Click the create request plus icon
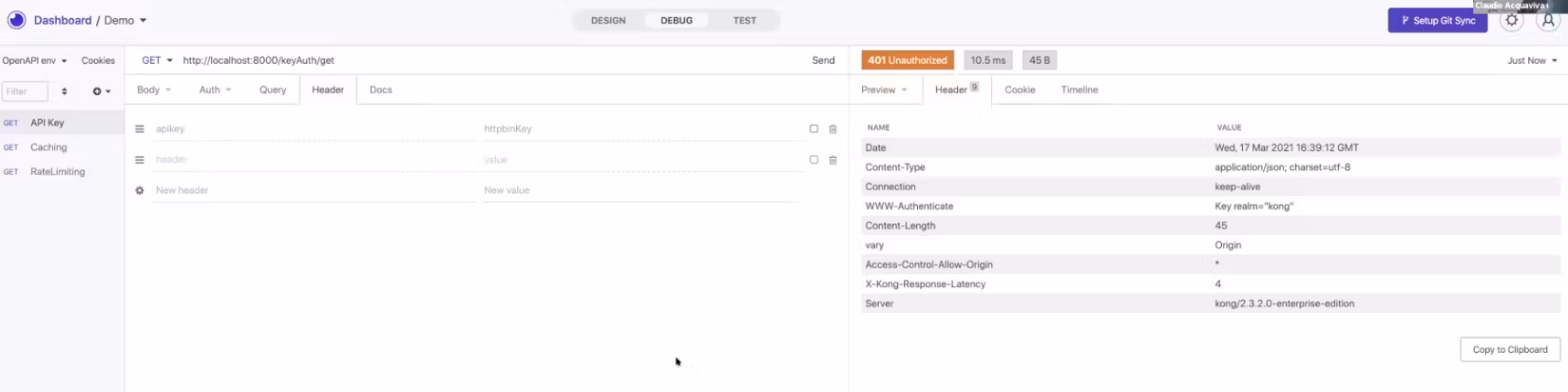1568x392 pixels. (100, 91)
